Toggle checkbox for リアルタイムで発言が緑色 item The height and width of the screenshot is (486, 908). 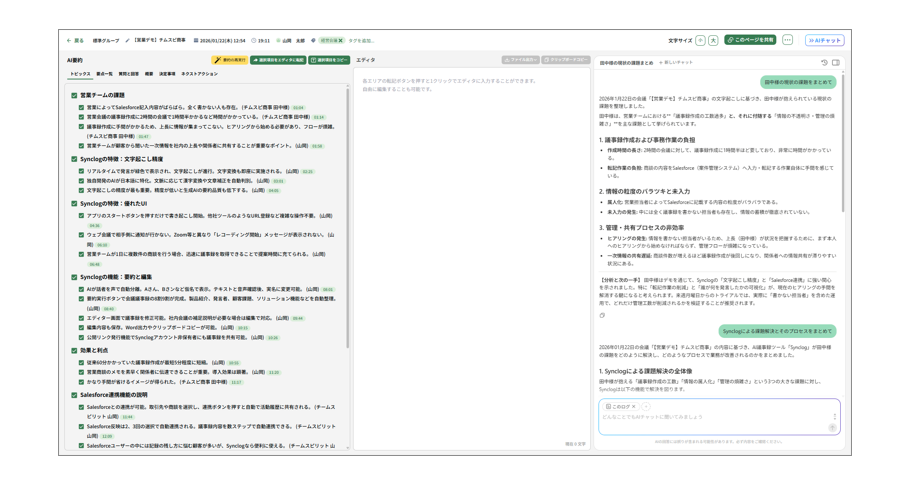[x=82, y=171]
